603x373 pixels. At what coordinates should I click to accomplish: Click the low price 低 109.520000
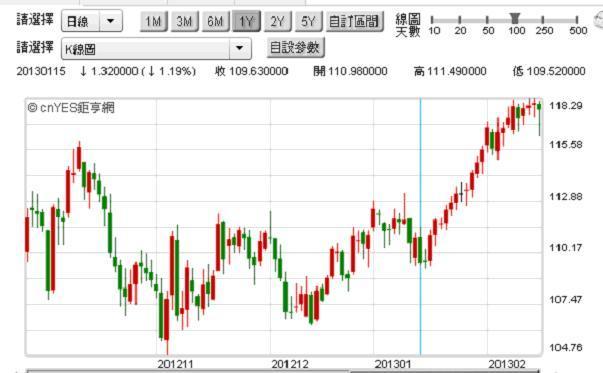(x=549, y=71)
